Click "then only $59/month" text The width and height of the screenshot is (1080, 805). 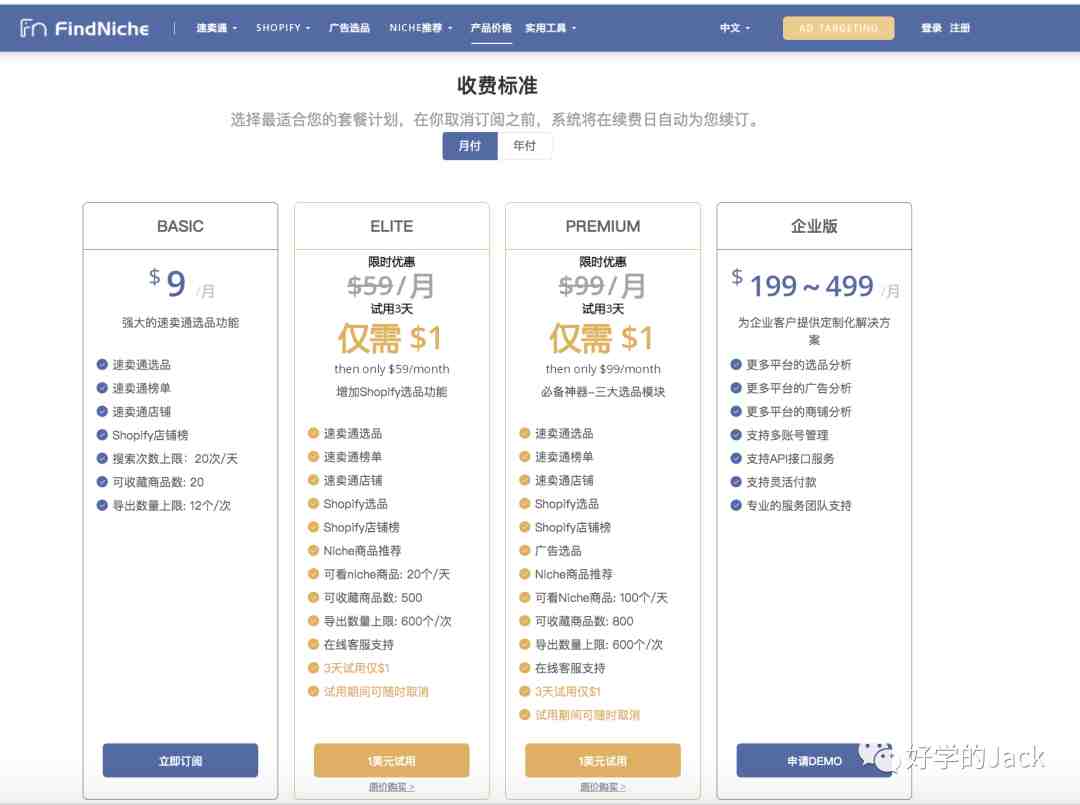click(391, 369)
